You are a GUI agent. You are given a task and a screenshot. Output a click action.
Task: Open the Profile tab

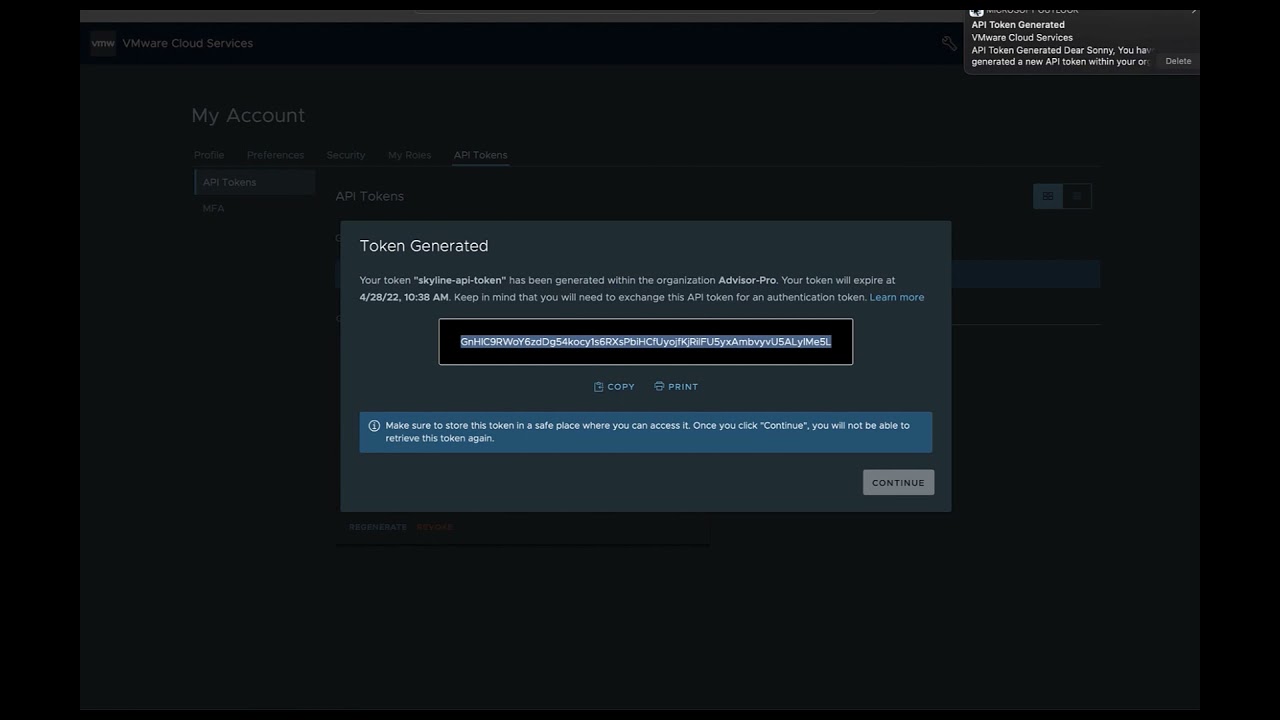pyautogui.click(x=209, y=155)
